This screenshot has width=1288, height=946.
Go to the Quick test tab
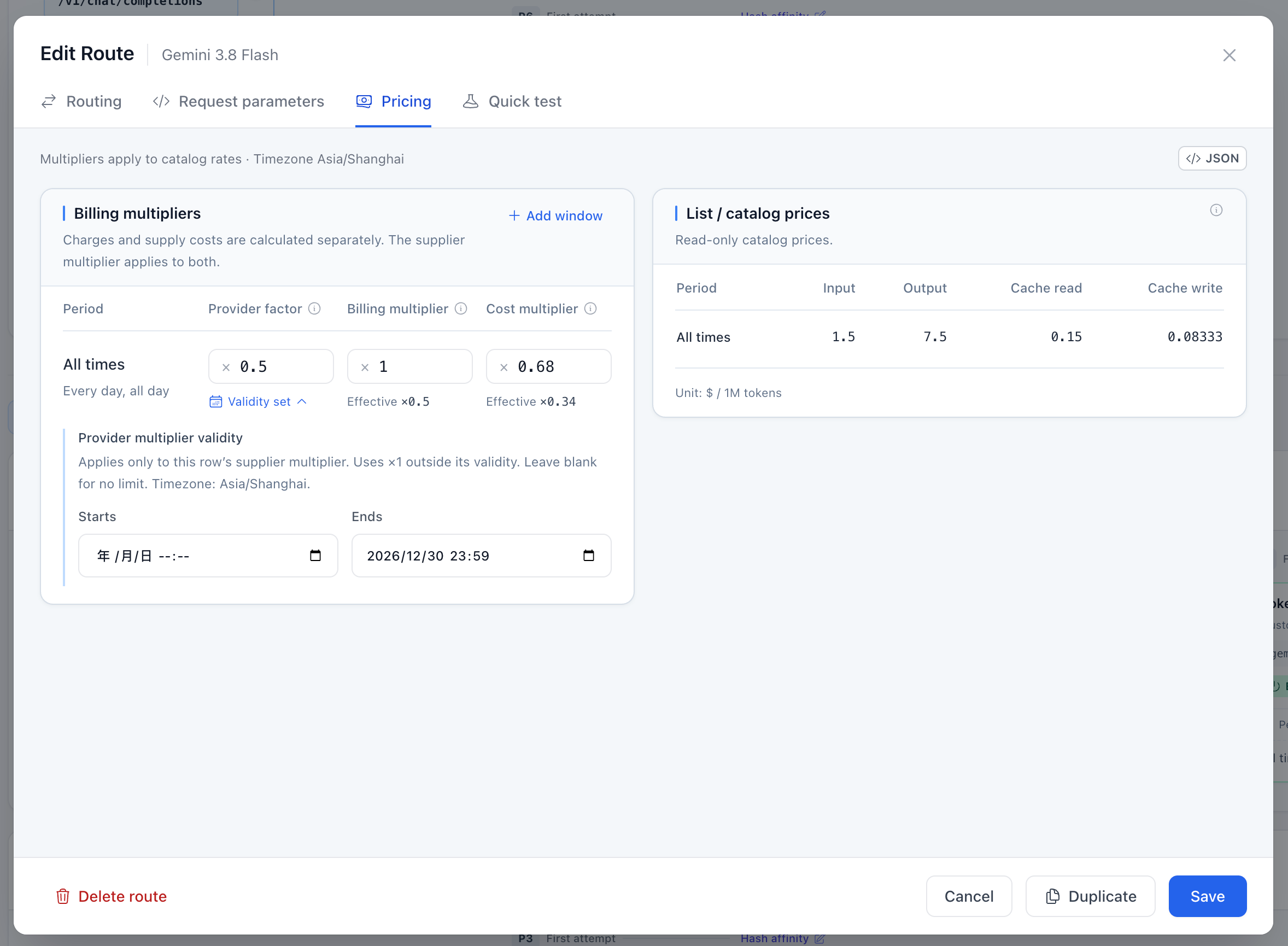click(512, 101)
